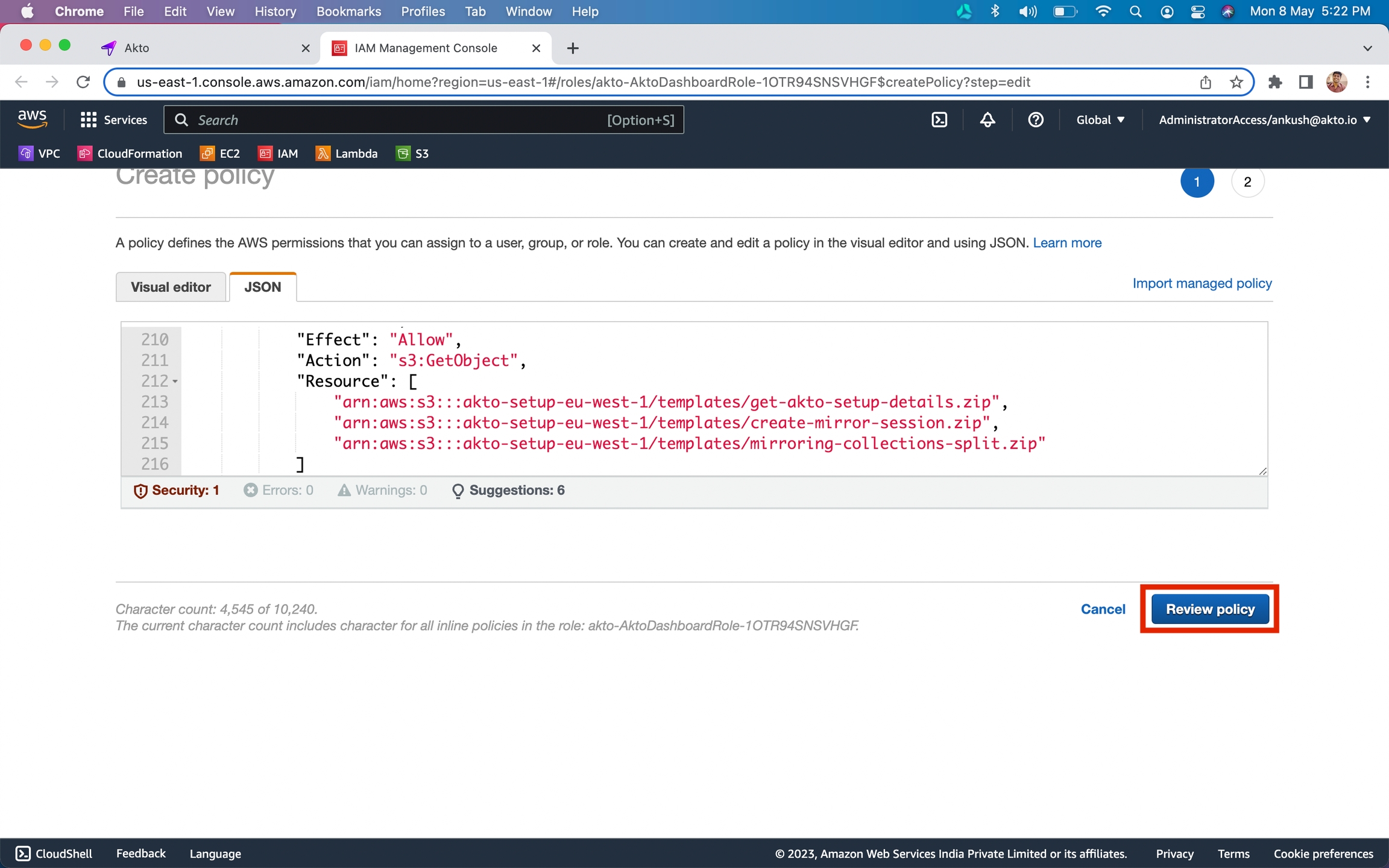1389x868 pixels.
Task: Open Lambda shortcut in favorites bar
Action: (x=347, y=154)
